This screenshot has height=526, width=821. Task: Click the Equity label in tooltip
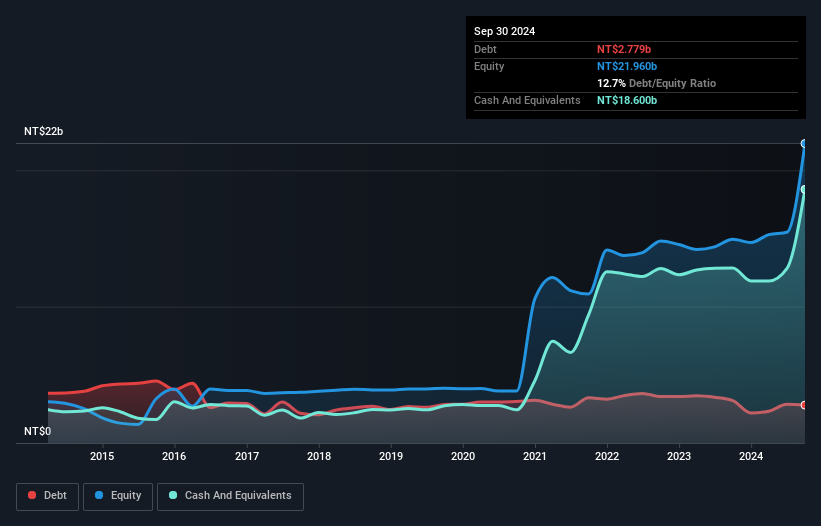pos(489,66)
